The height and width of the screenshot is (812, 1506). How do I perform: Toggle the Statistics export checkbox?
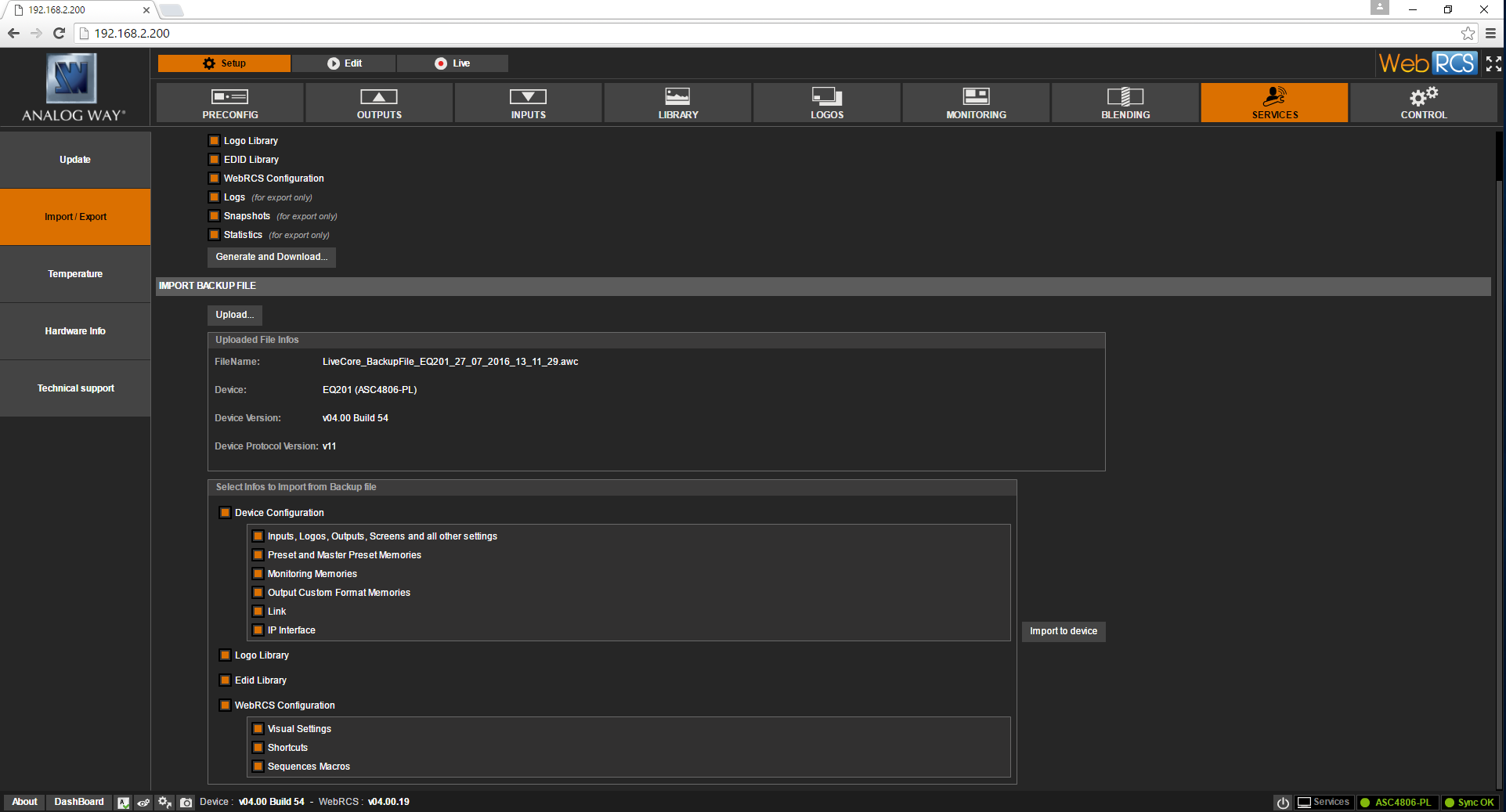tap(214, 235)
